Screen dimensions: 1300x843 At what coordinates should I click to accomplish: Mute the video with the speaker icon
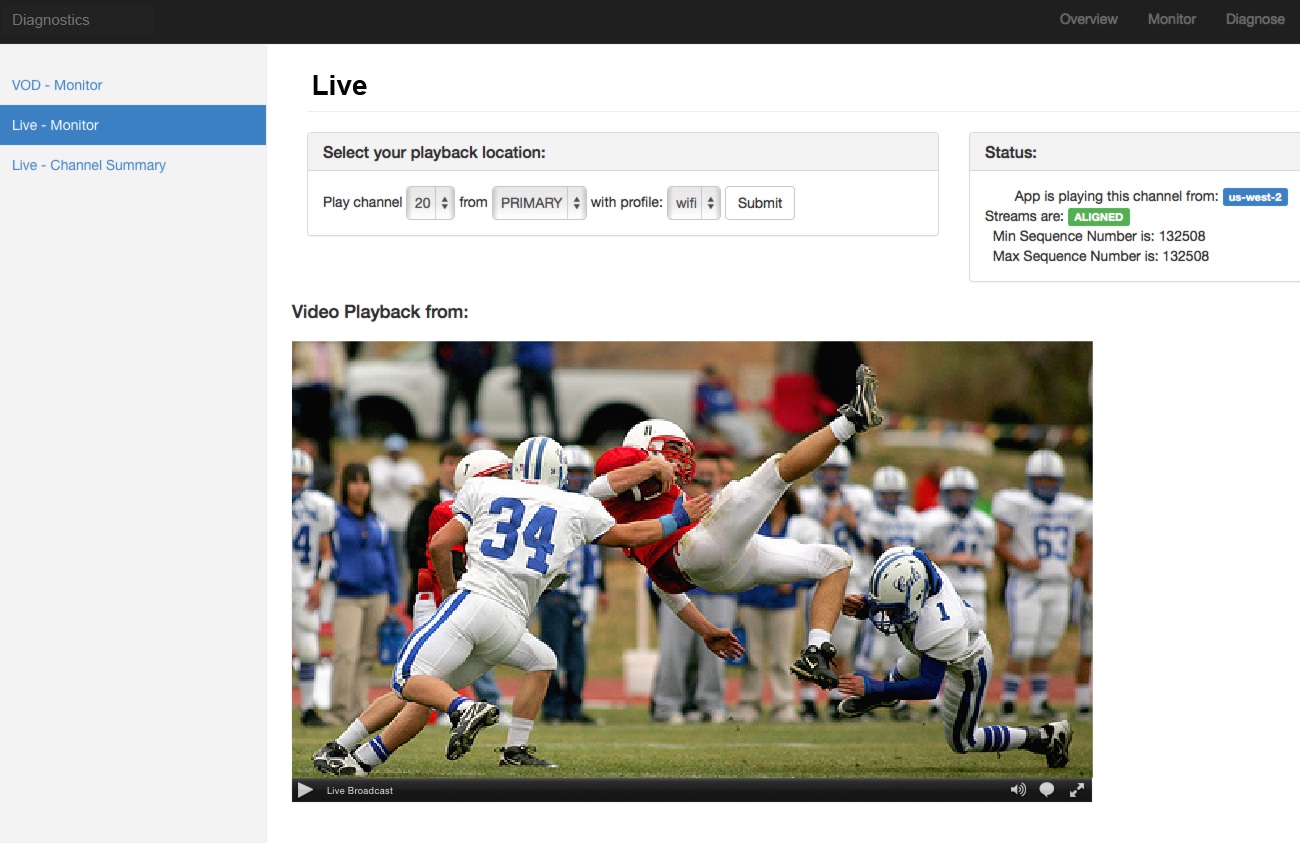point(1018,790)
